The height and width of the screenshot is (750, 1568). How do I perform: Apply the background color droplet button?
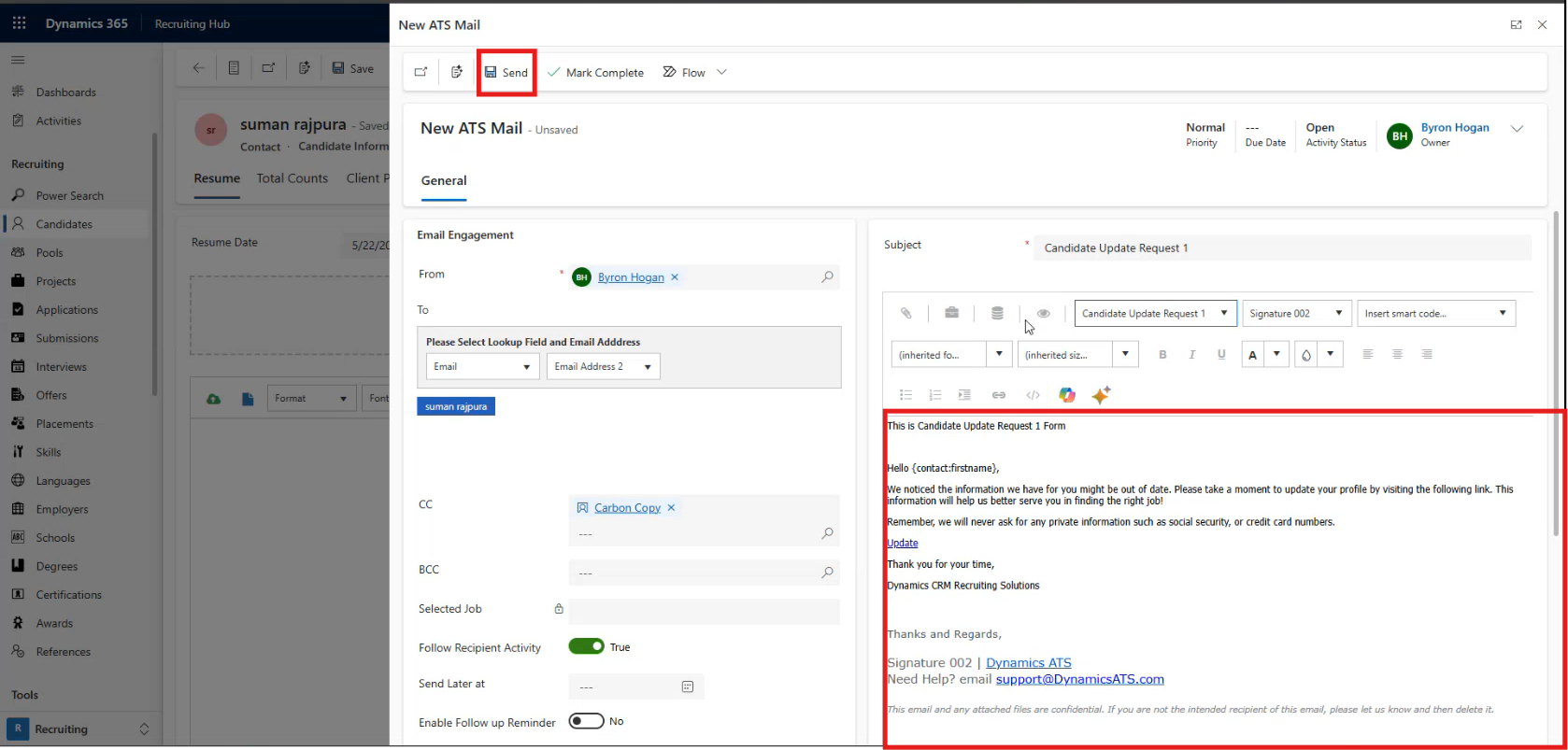click(x=1305, y=354)
